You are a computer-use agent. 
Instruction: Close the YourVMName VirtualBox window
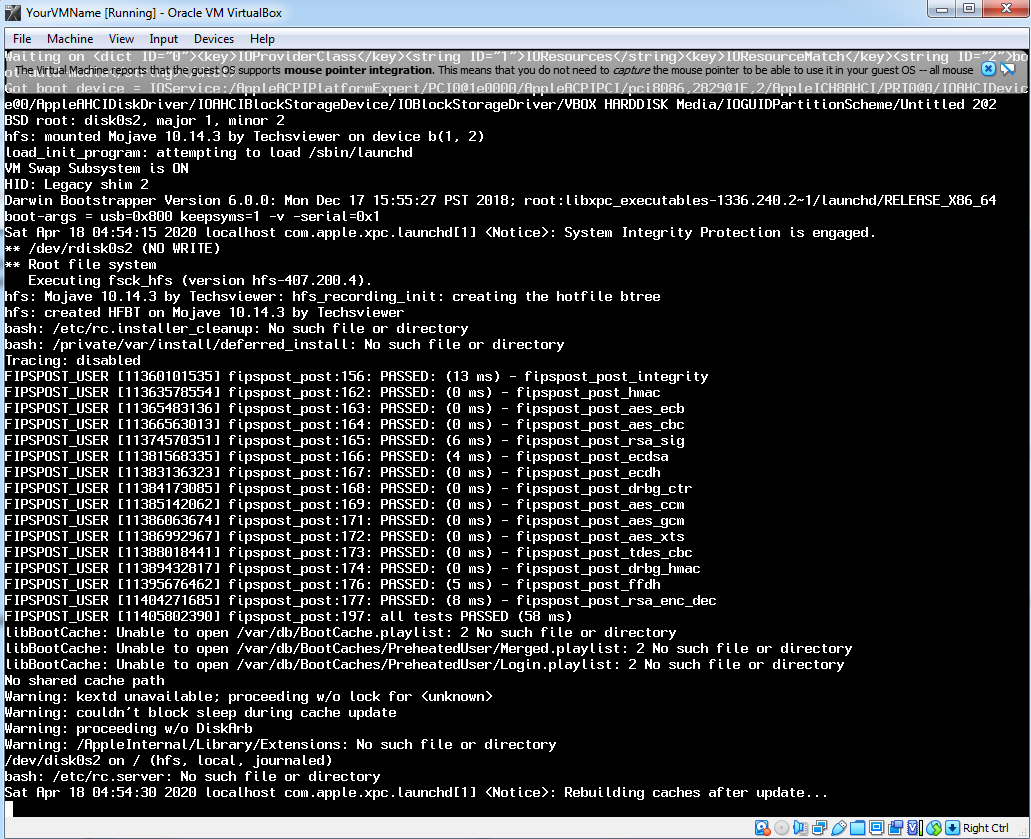pos(1005,9)
